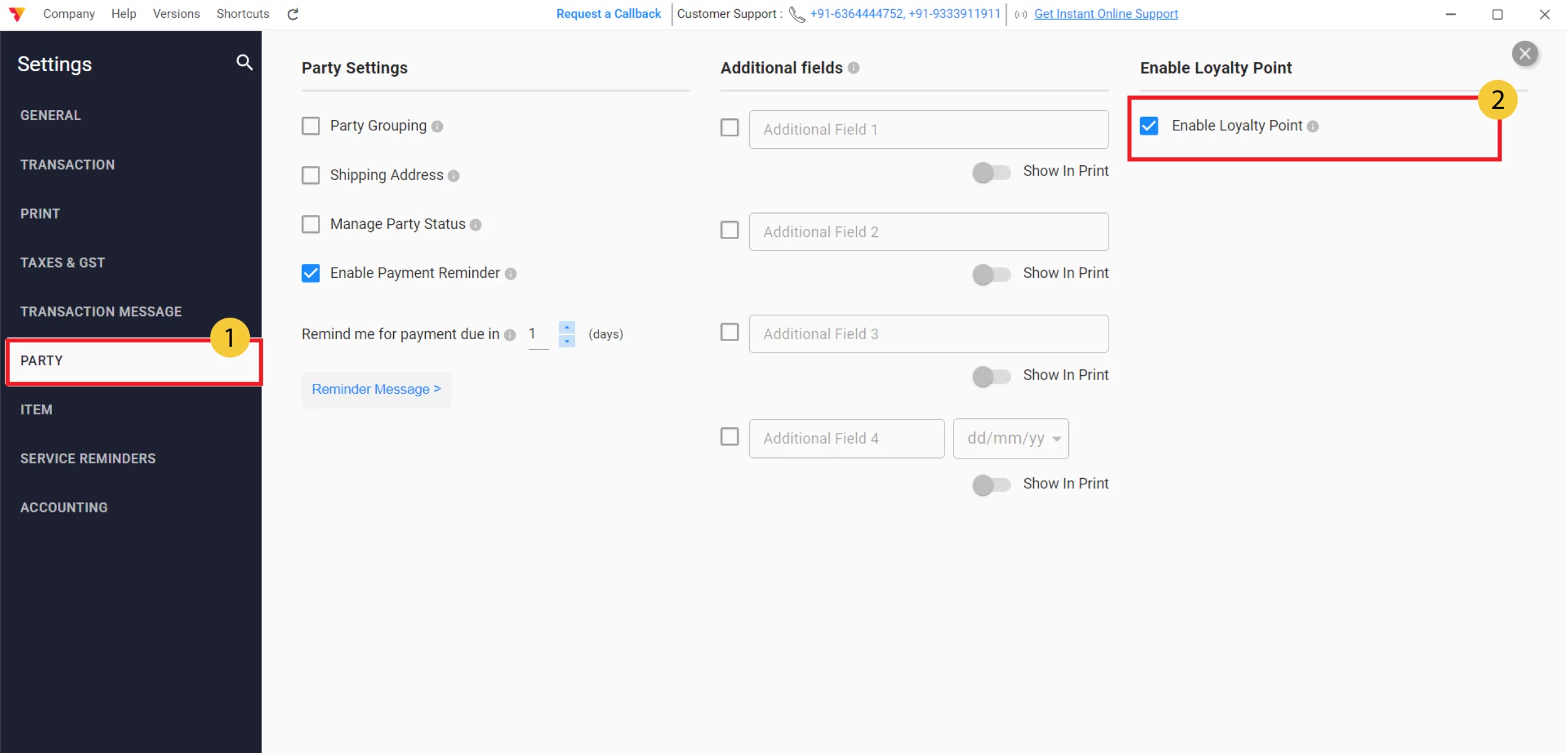1568x753 pixels.
Task: Check the Shipping Address checkbox
Action: (311, 175)
